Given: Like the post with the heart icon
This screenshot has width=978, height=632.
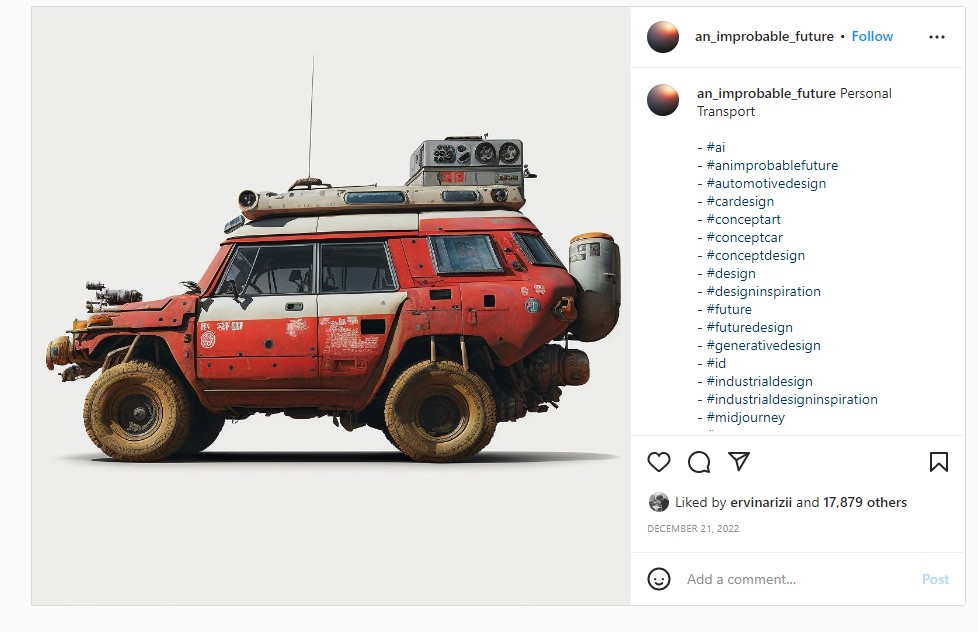Looking at the screenshot, I should coord(659,462).
